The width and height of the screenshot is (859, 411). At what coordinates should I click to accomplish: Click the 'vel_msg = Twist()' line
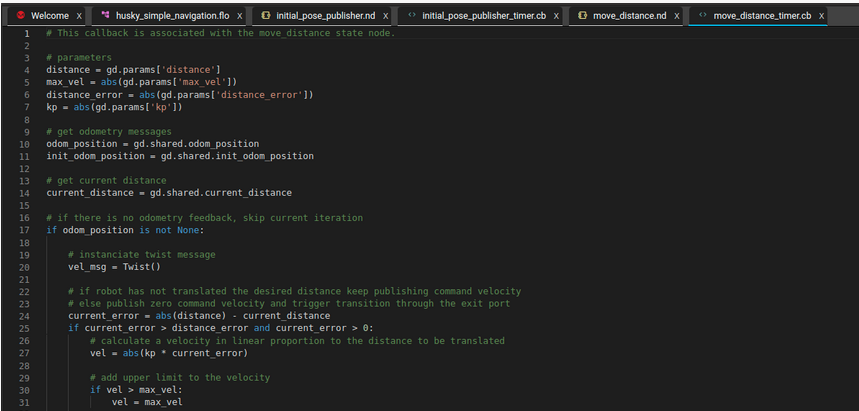tap(114, 267)
